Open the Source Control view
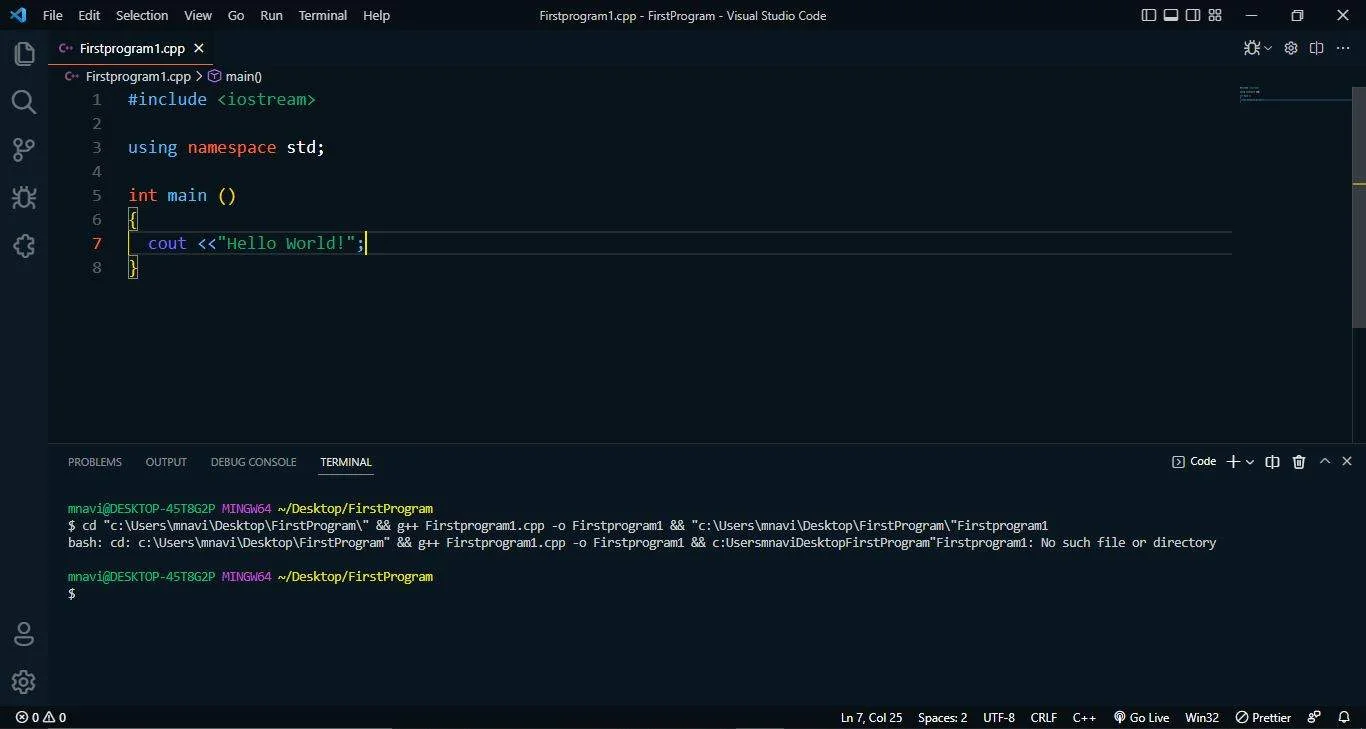The width and height of the screenshot is (1366, 729). tap(24, 150)
